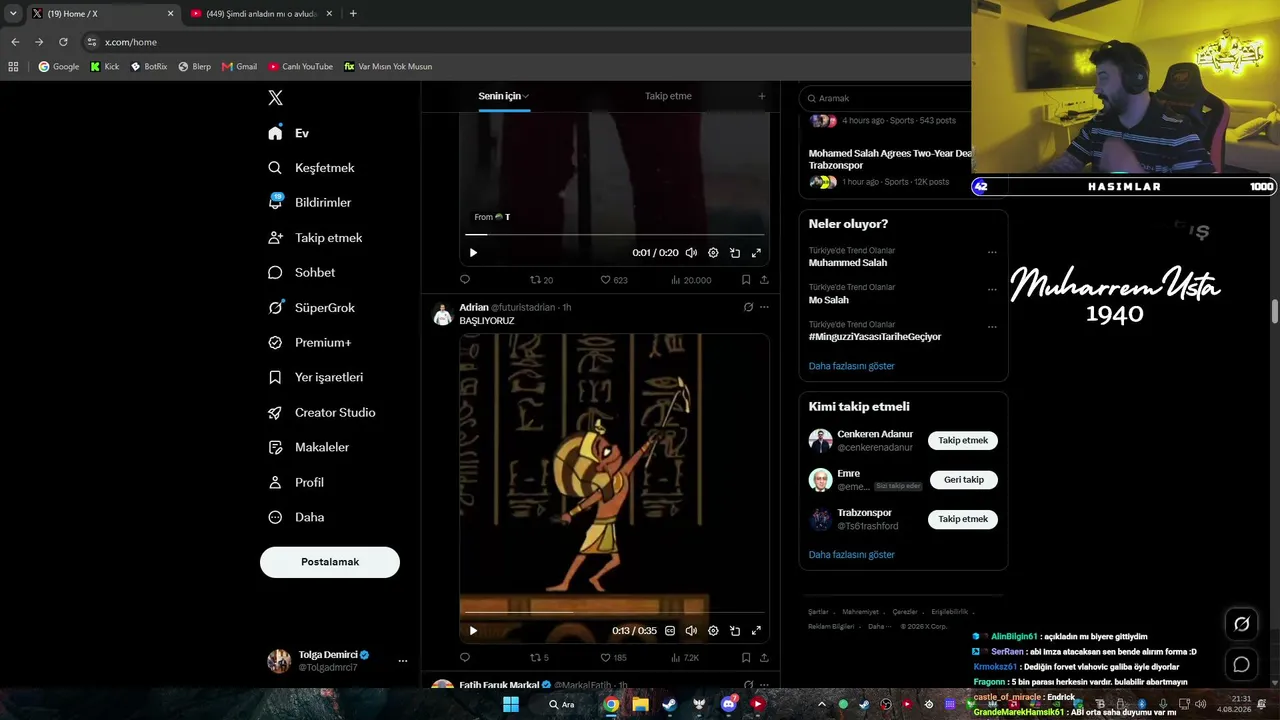Like Adrian's tweet with 185 likes
The height and width of the screenshot is (720, 1280).
pos(613,658)
